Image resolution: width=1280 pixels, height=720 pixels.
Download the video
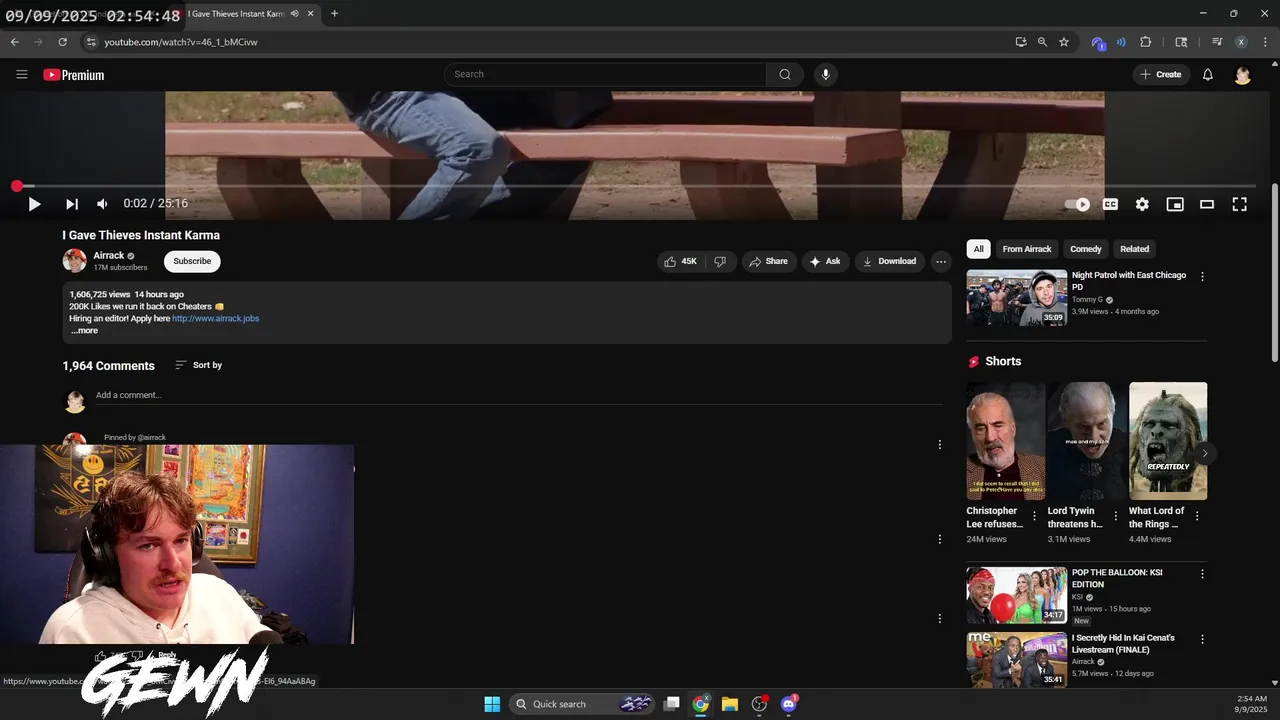coord(889,261)
